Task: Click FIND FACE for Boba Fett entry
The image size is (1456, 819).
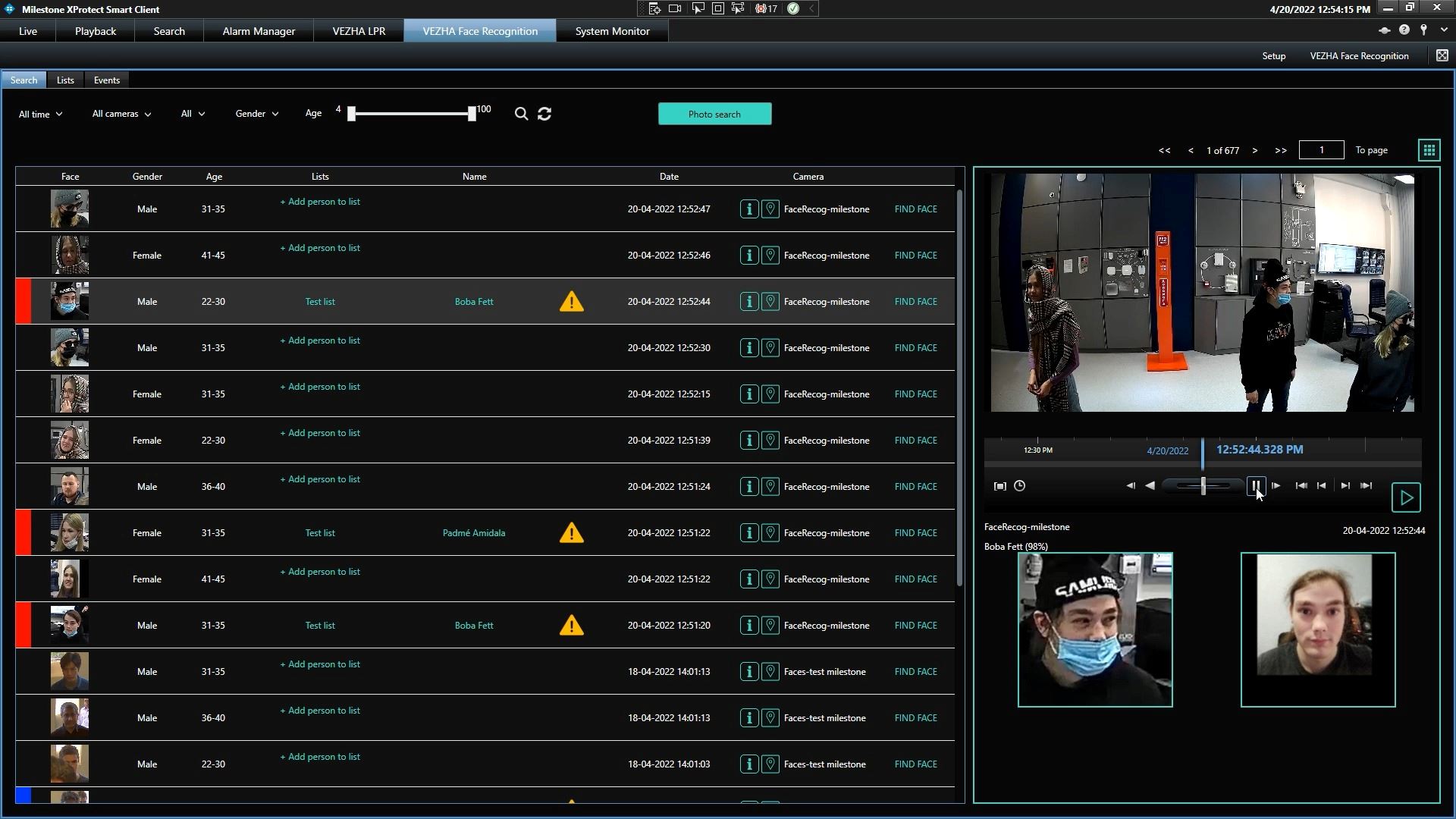Action: [x=914, y=301]
